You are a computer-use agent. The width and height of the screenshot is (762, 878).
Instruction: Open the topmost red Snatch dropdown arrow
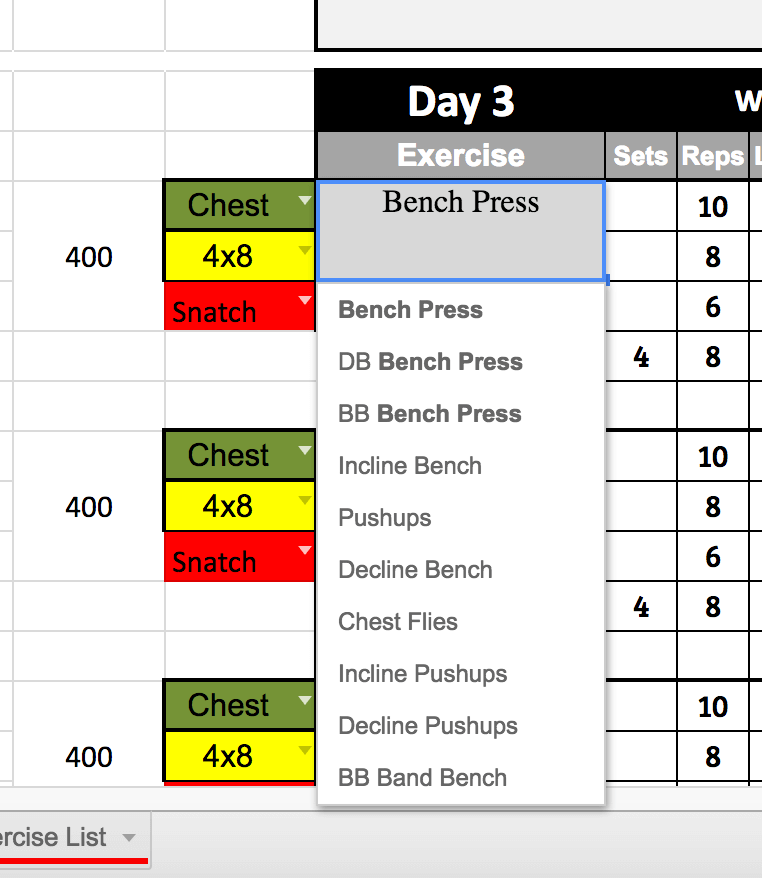(x=305, y=301)
